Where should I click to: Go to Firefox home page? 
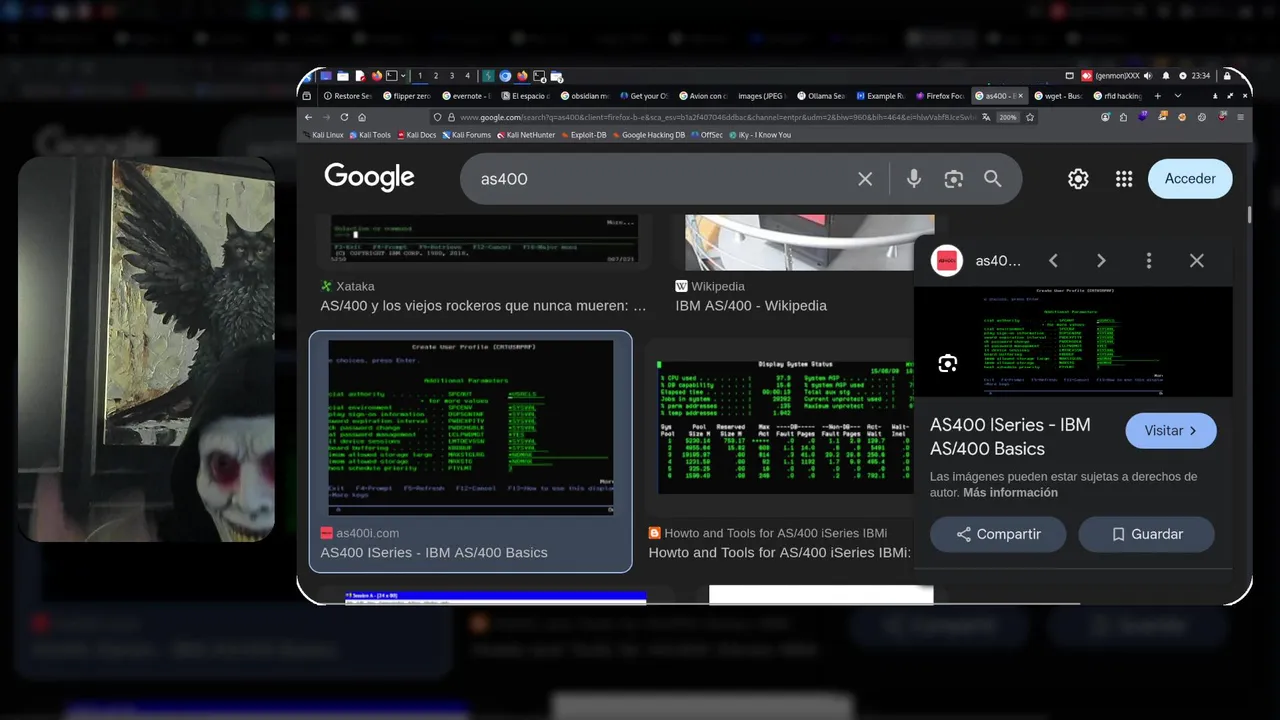[362, 117]
